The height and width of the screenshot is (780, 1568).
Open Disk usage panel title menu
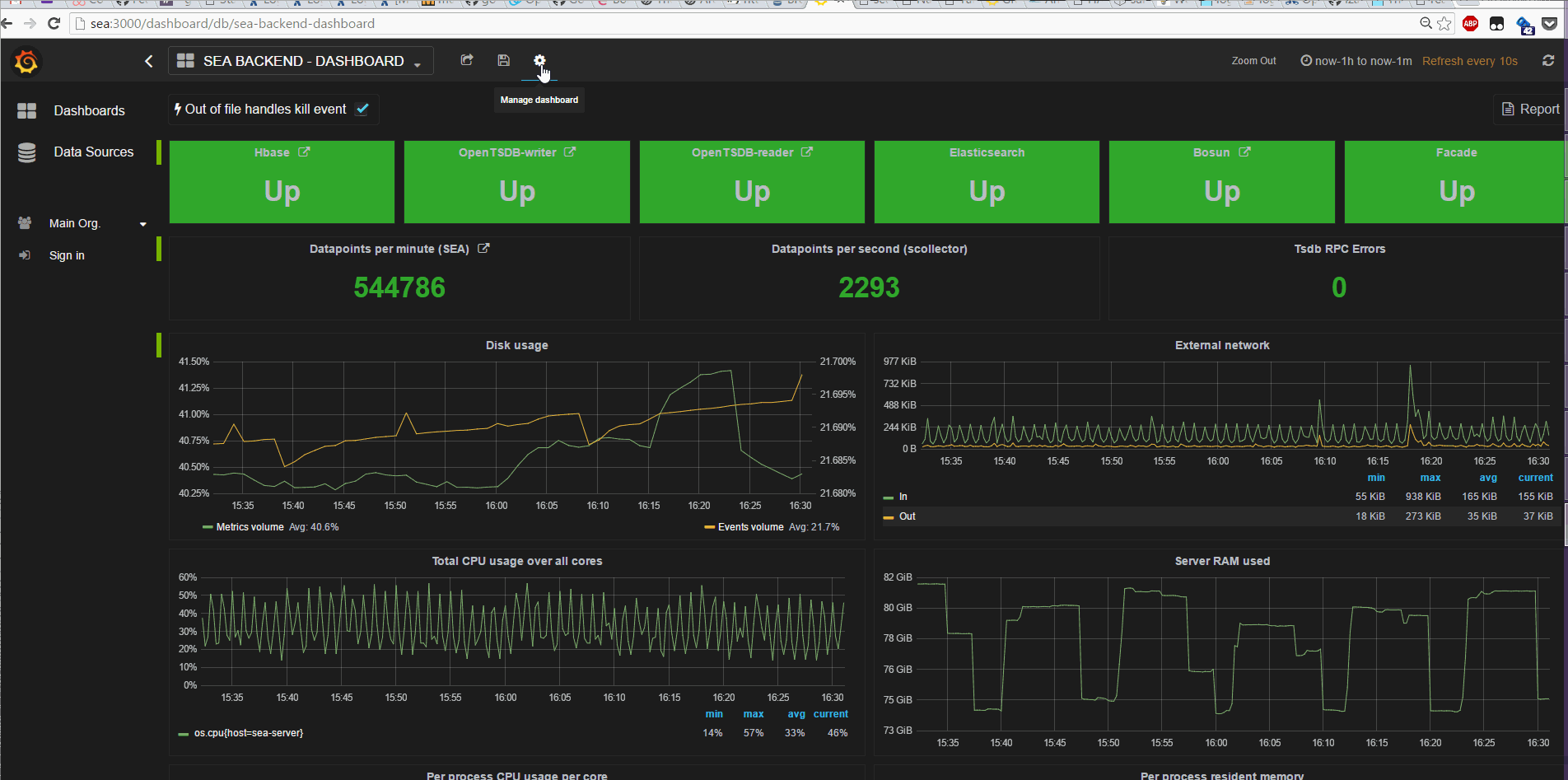click(x=516, y=345)
